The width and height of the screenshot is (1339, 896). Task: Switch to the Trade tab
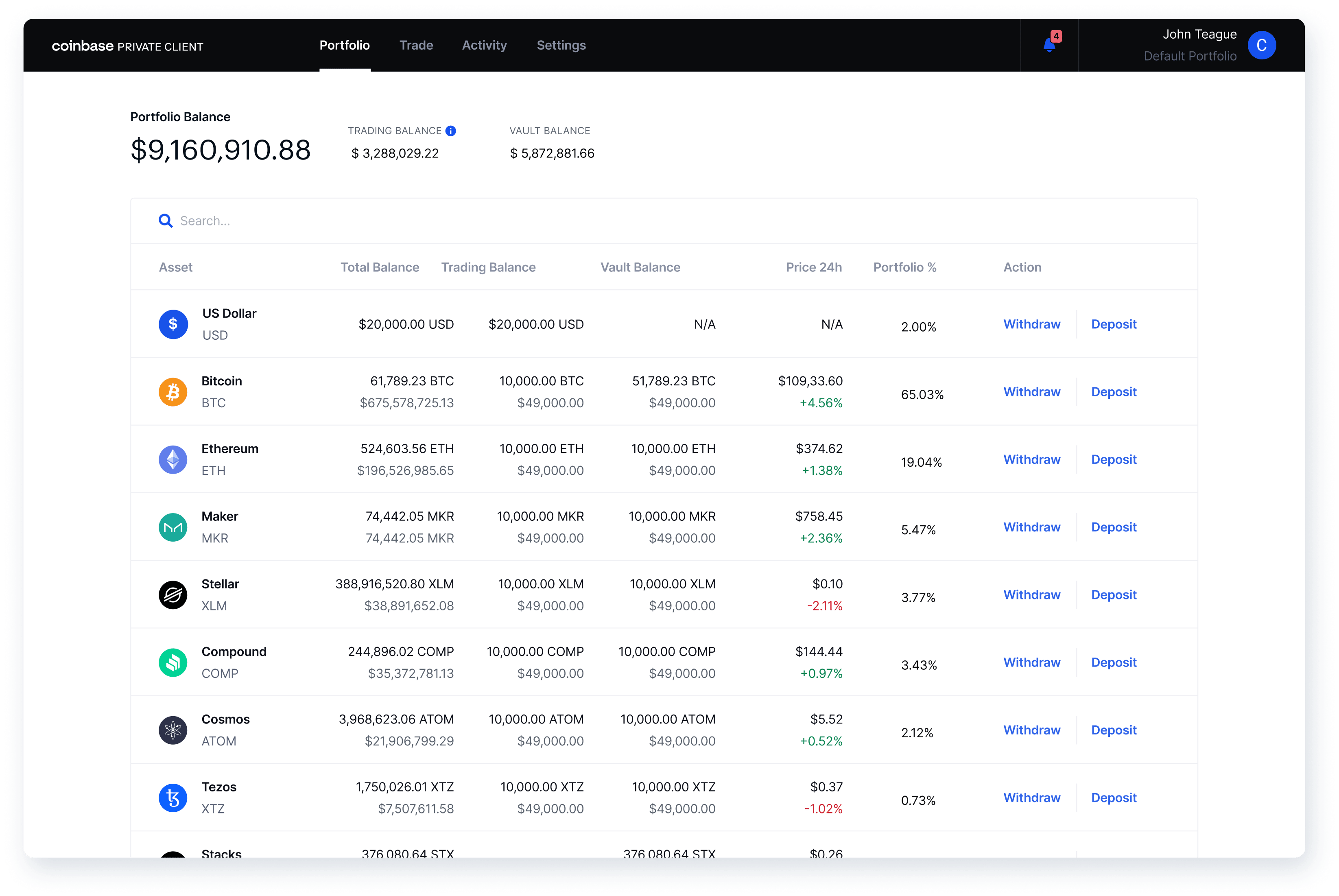(x=417, y=45)
